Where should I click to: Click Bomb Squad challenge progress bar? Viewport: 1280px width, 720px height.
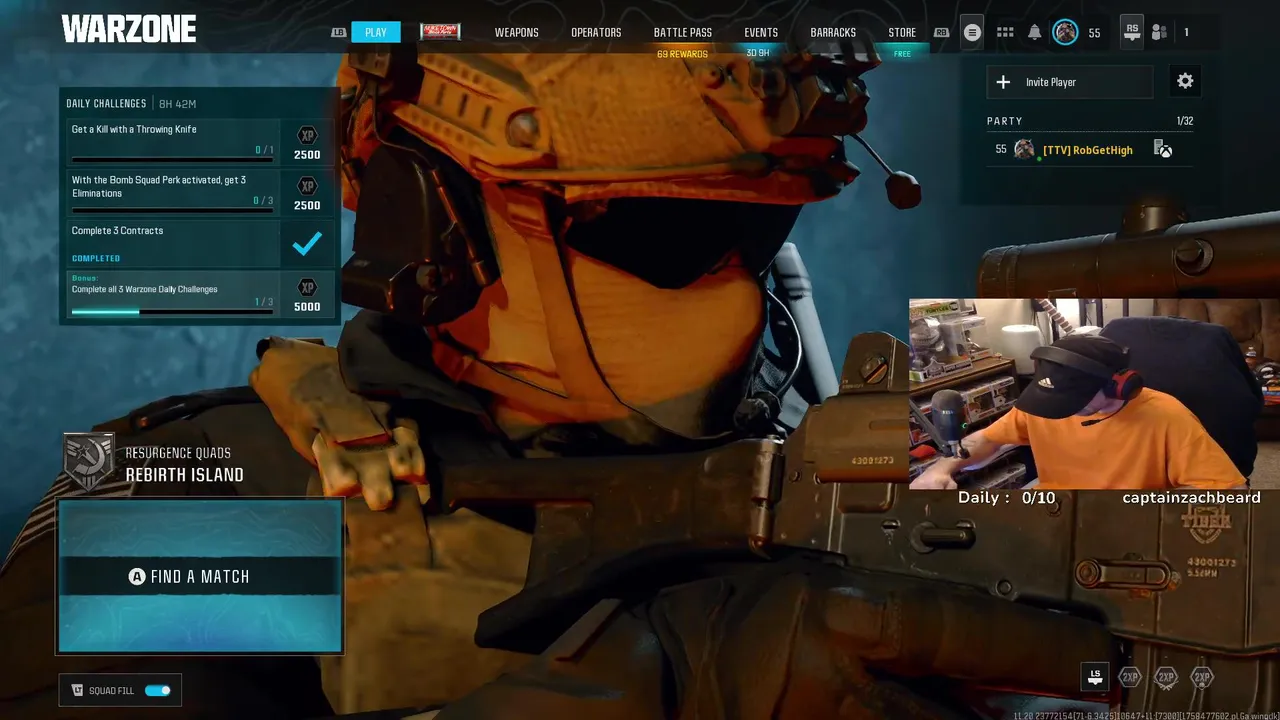(x=172, y=209)
